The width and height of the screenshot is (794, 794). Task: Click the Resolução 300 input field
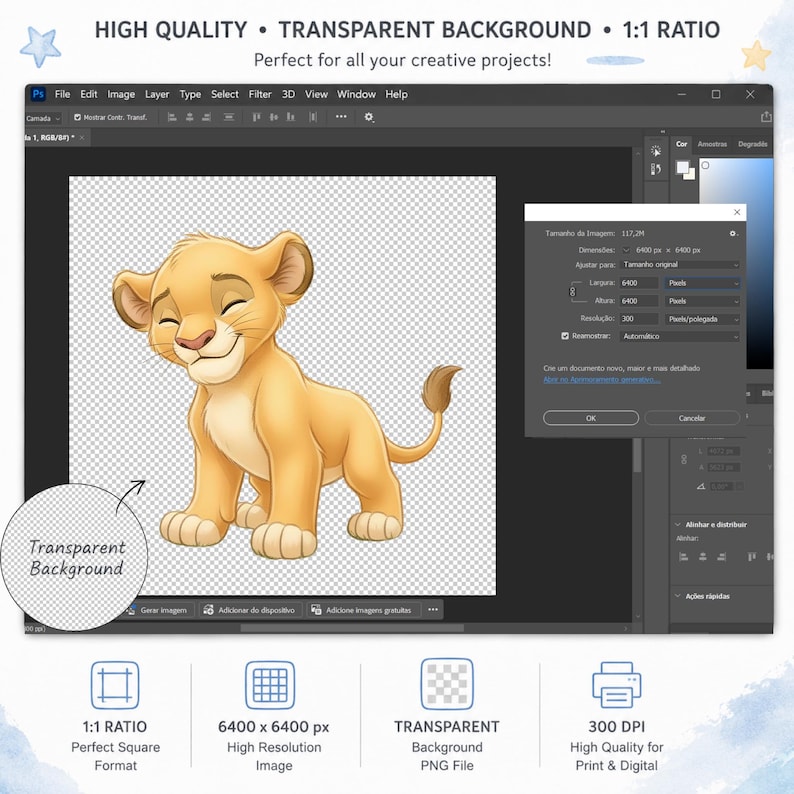coord(639,319)
